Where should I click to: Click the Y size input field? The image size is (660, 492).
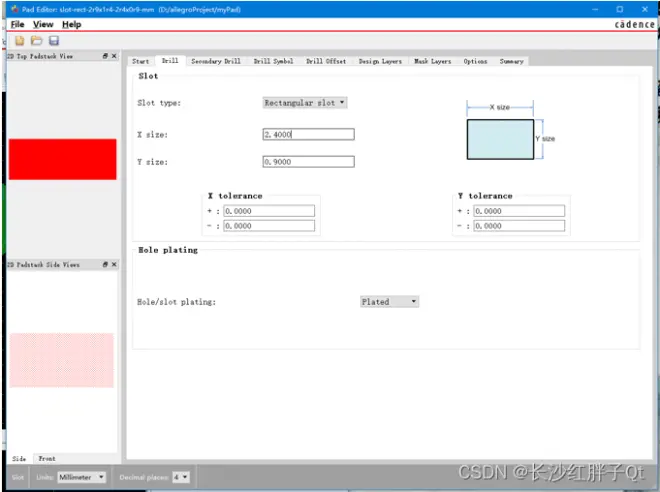[309, 162]
